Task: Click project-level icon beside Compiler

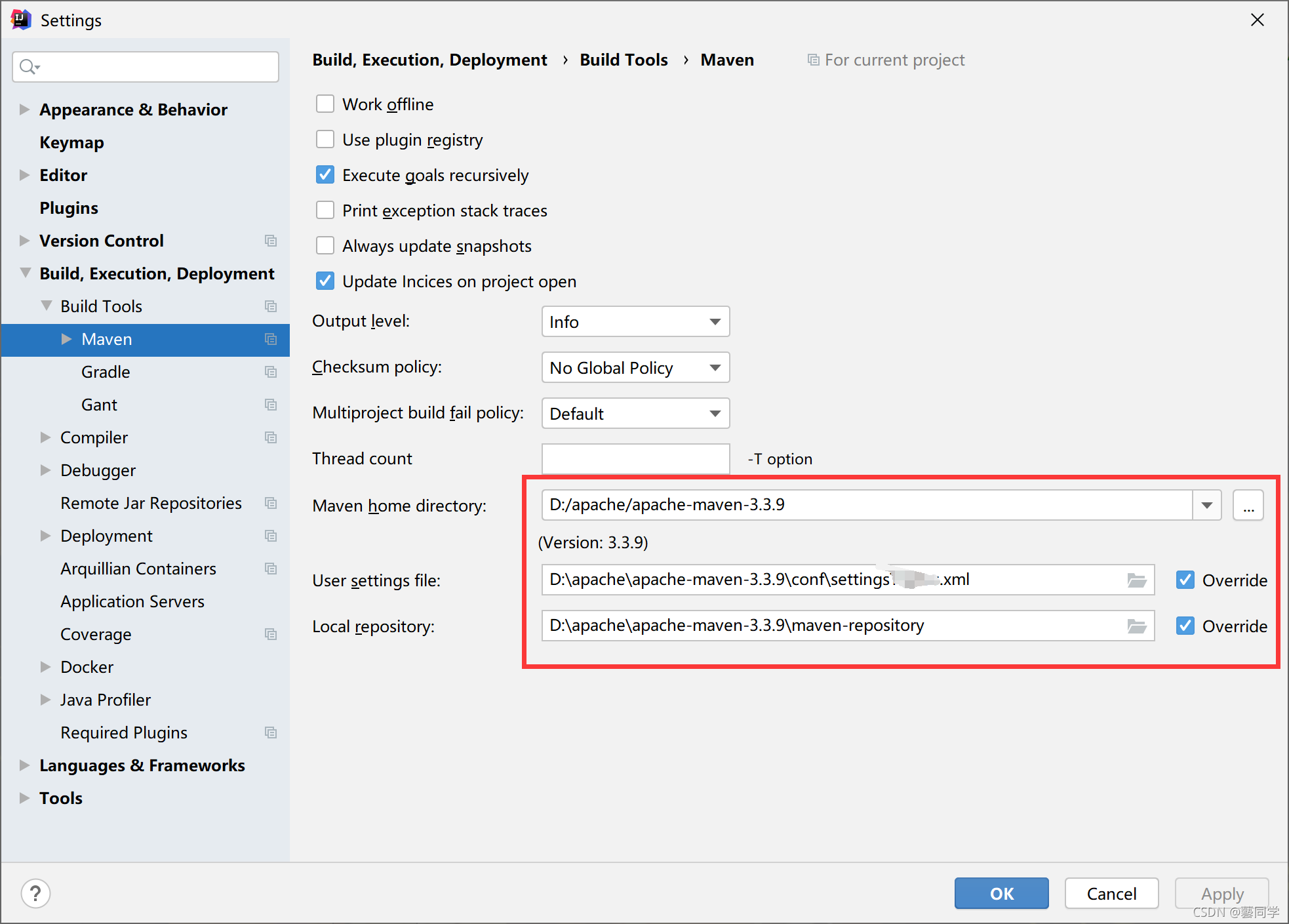Action: pyautogui.click(x=271, y=437)
